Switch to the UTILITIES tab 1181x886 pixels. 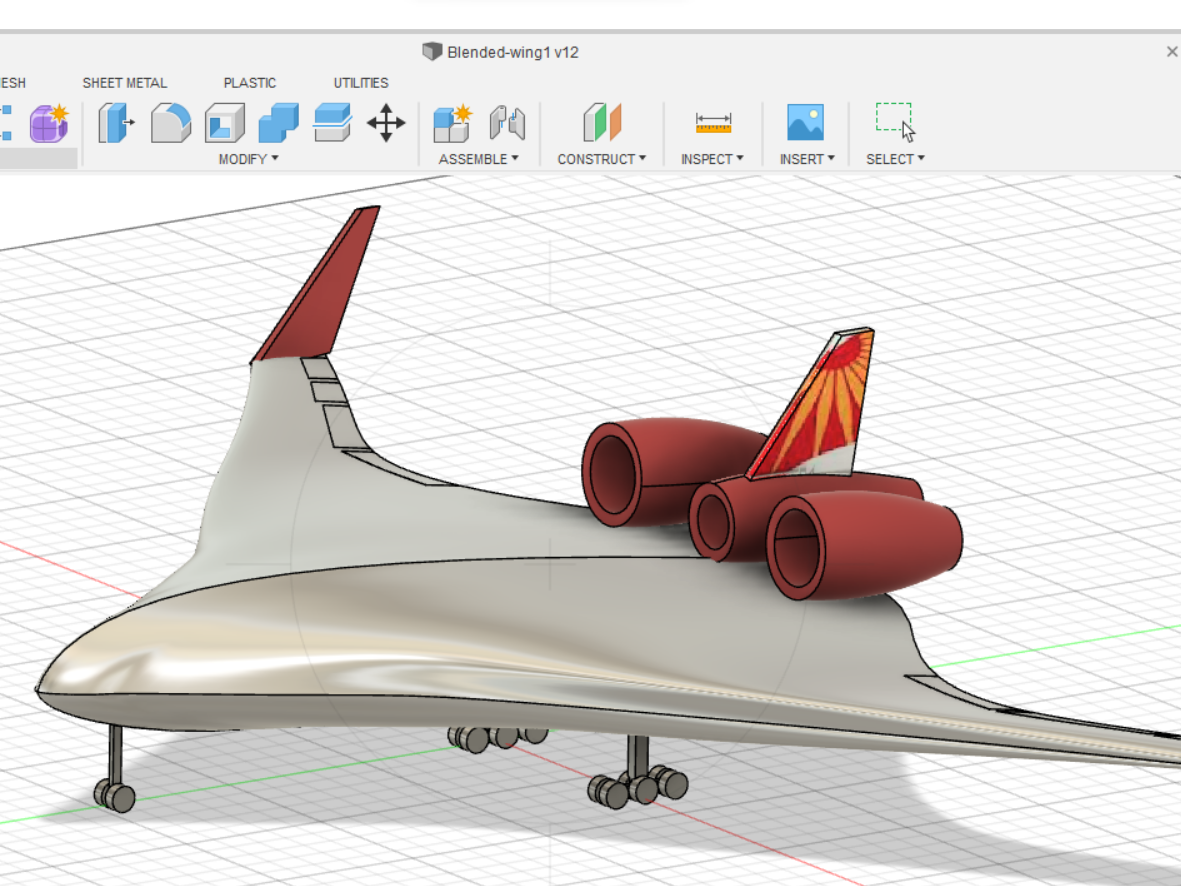pyautogui.click(x=361, y=83)
